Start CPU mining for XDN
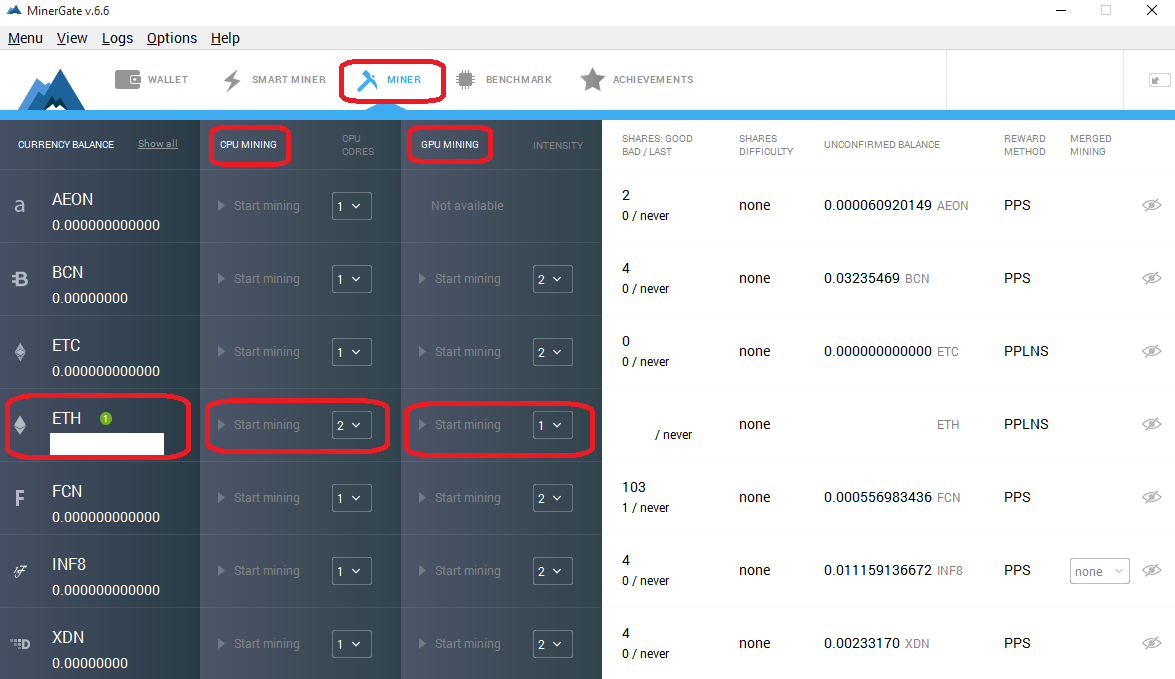The width and height of the screenshot is (1175, 679). (x=259, y=644)
